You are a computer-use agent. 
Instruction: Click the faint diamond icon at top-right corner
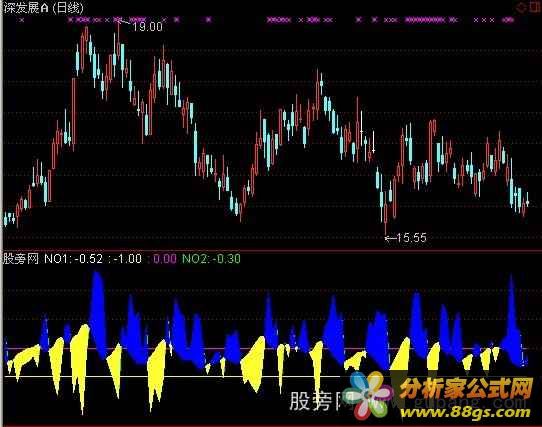(x=521, y=7)
